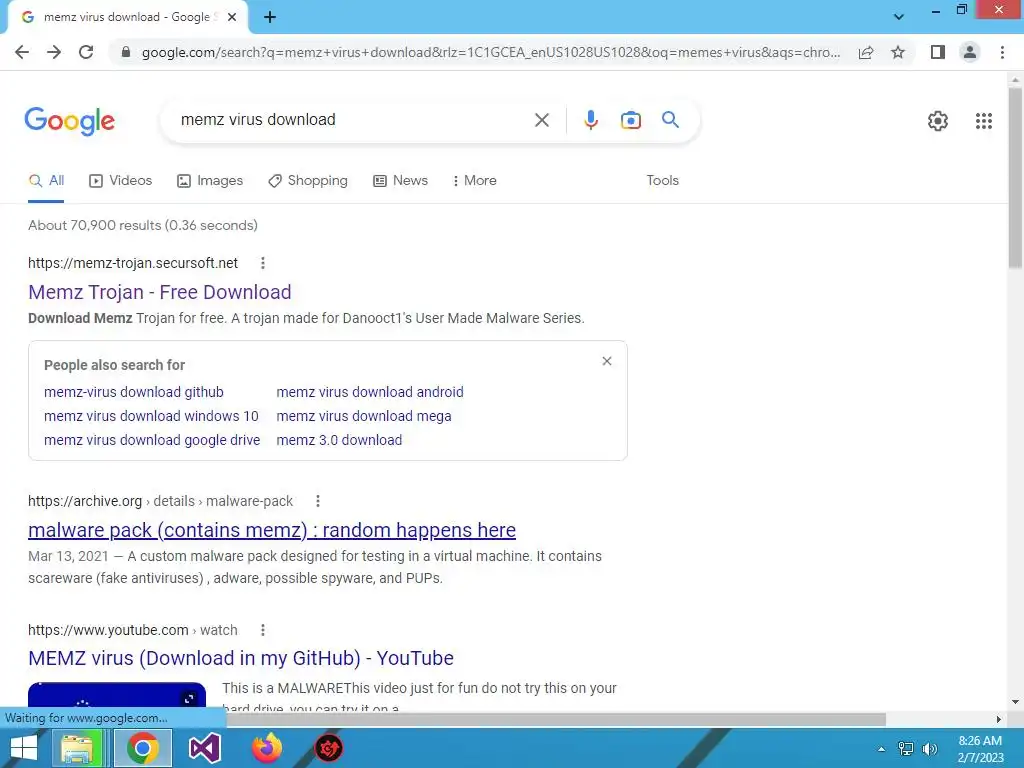
Task: Click horizontal scrollbar right arrow
Action: 999,720
